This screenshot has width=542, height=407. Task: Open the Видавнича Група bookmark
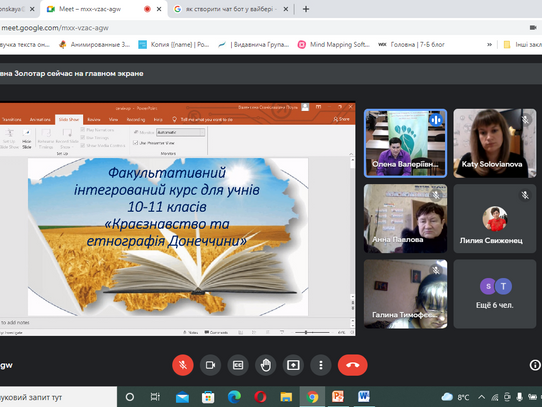point(254,45)
